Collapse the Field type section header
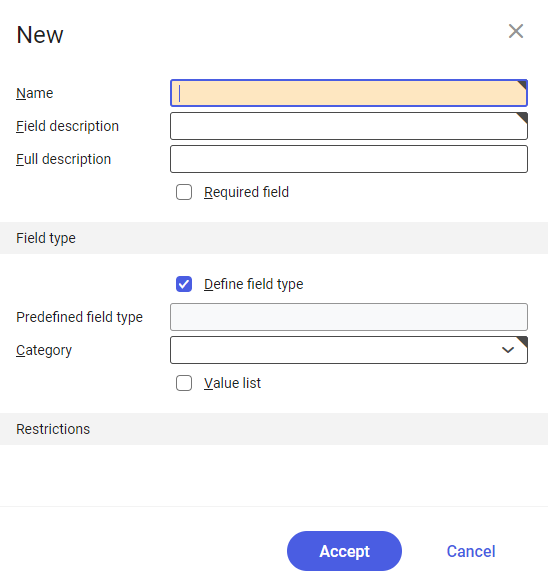This screenshot has width=548, height=588. click(x=274, y=238)
